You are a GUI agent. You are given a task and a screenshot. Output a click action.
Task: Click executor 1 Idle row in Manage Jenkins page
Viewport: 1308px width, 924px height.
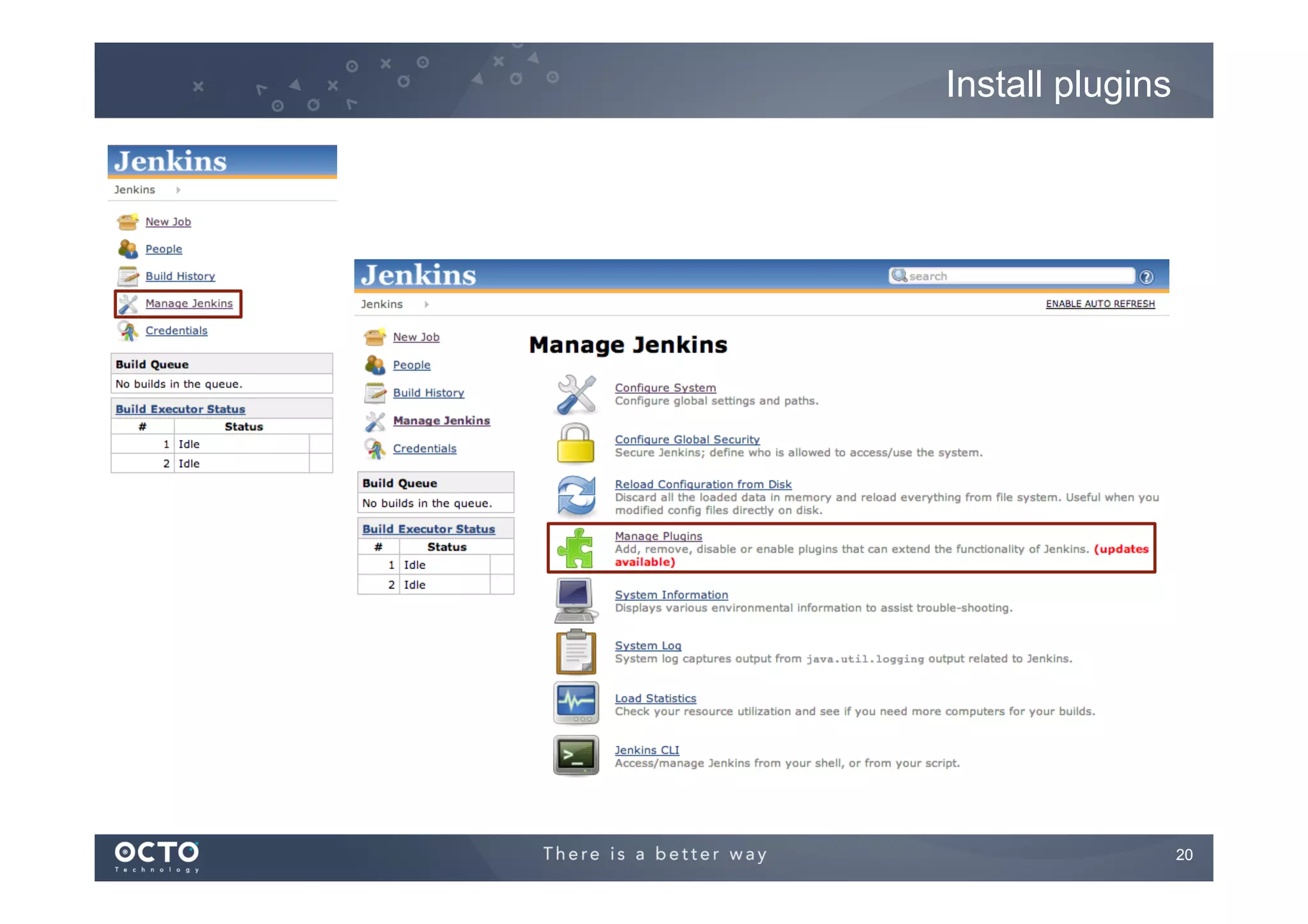[x=436, y=565]
